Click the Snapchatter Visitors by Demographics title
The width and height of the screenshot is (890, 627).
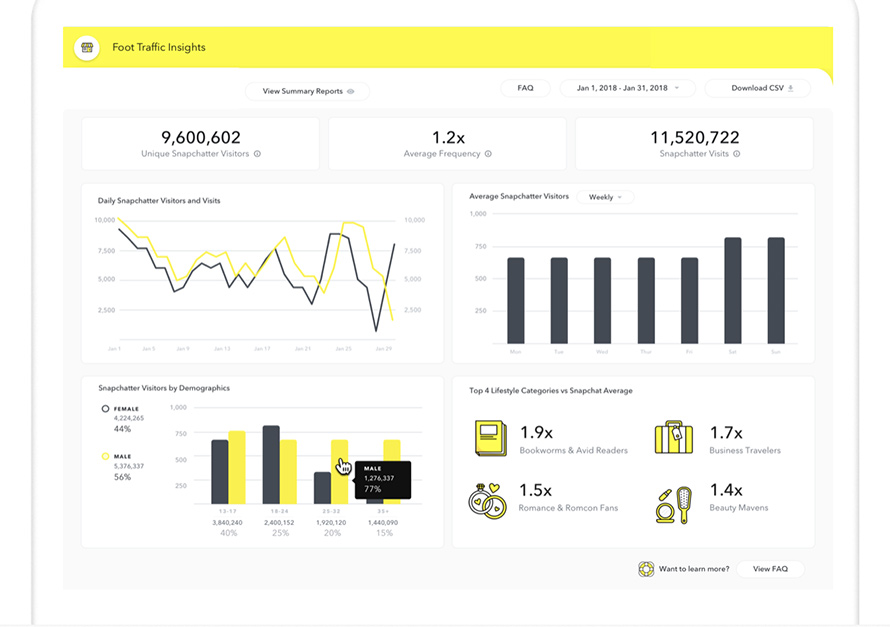click(164, 388)
